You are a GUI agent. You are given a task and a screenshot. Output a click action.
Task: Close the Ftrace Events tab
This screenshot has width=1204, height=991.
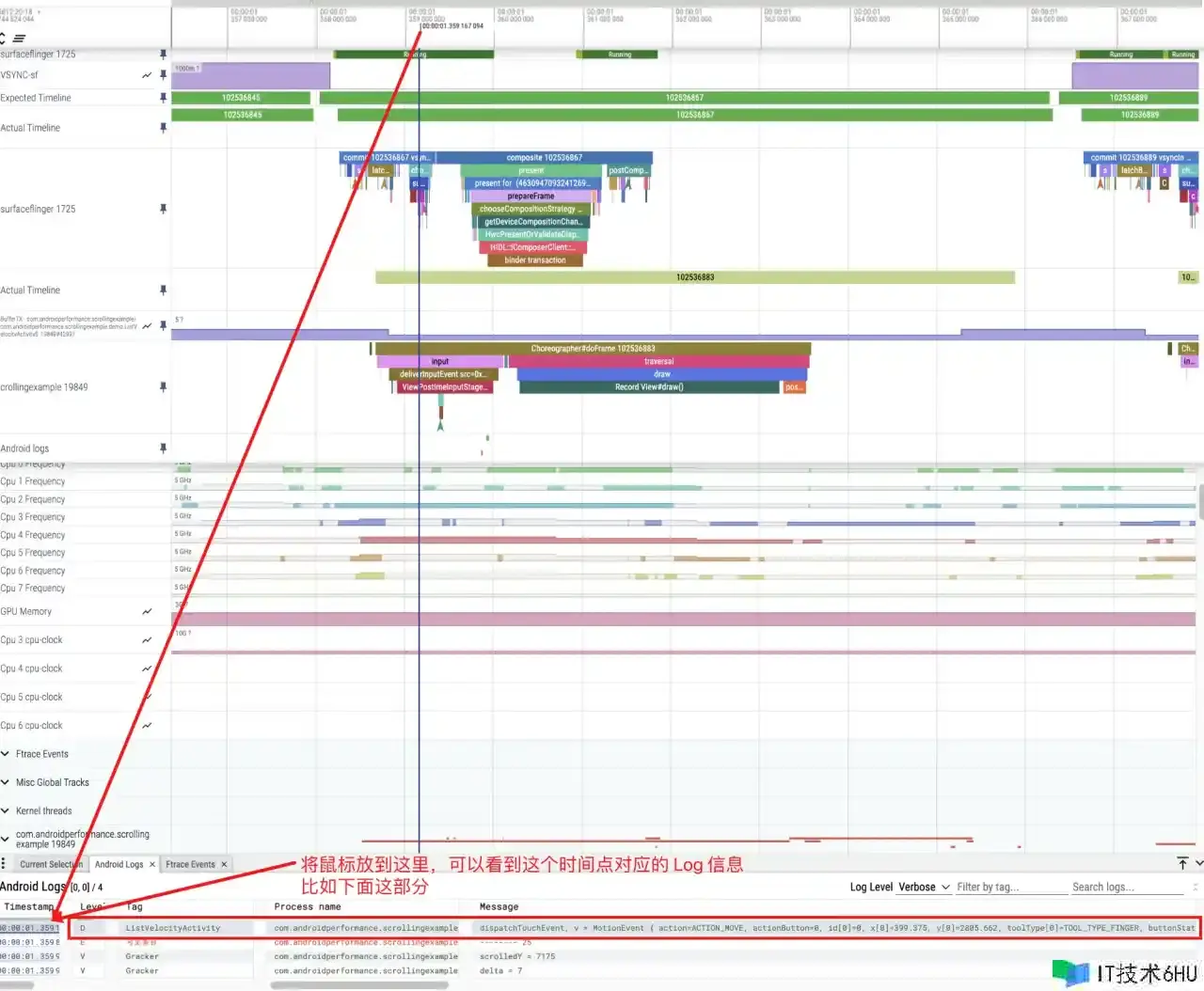224,865
